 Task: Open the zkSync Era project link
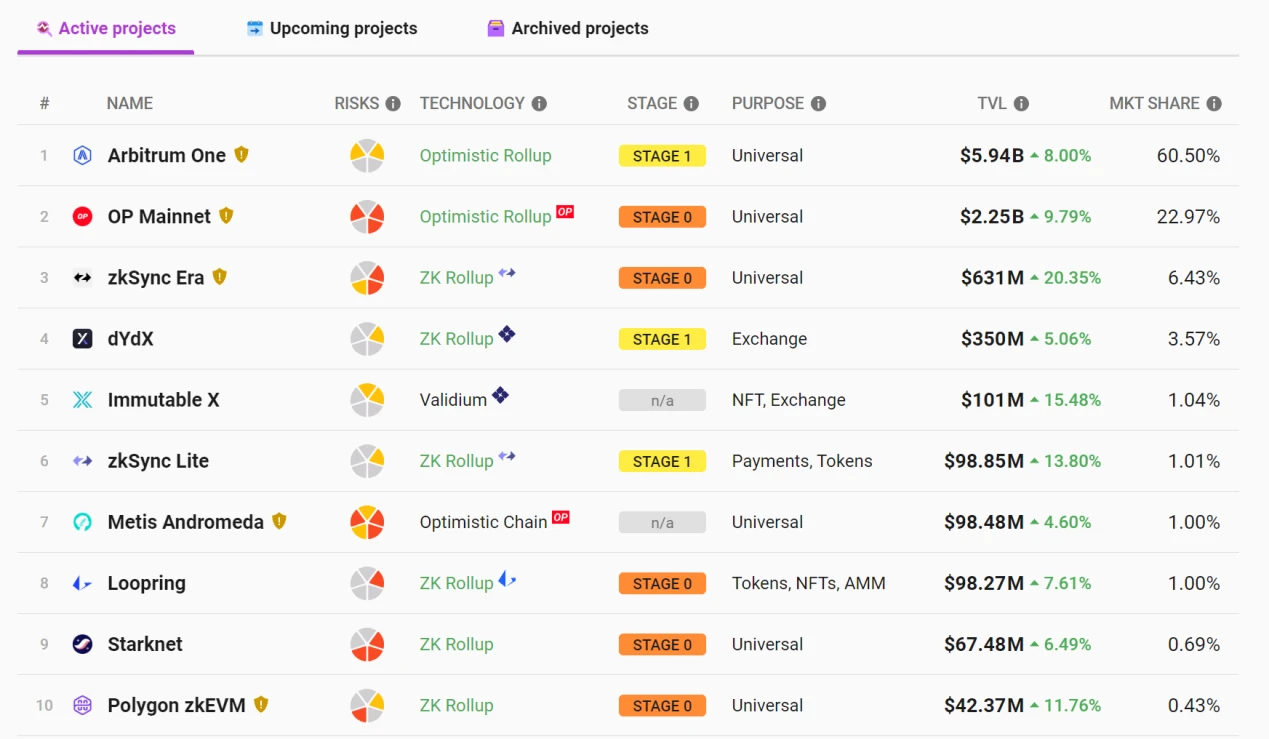(155, 278)
